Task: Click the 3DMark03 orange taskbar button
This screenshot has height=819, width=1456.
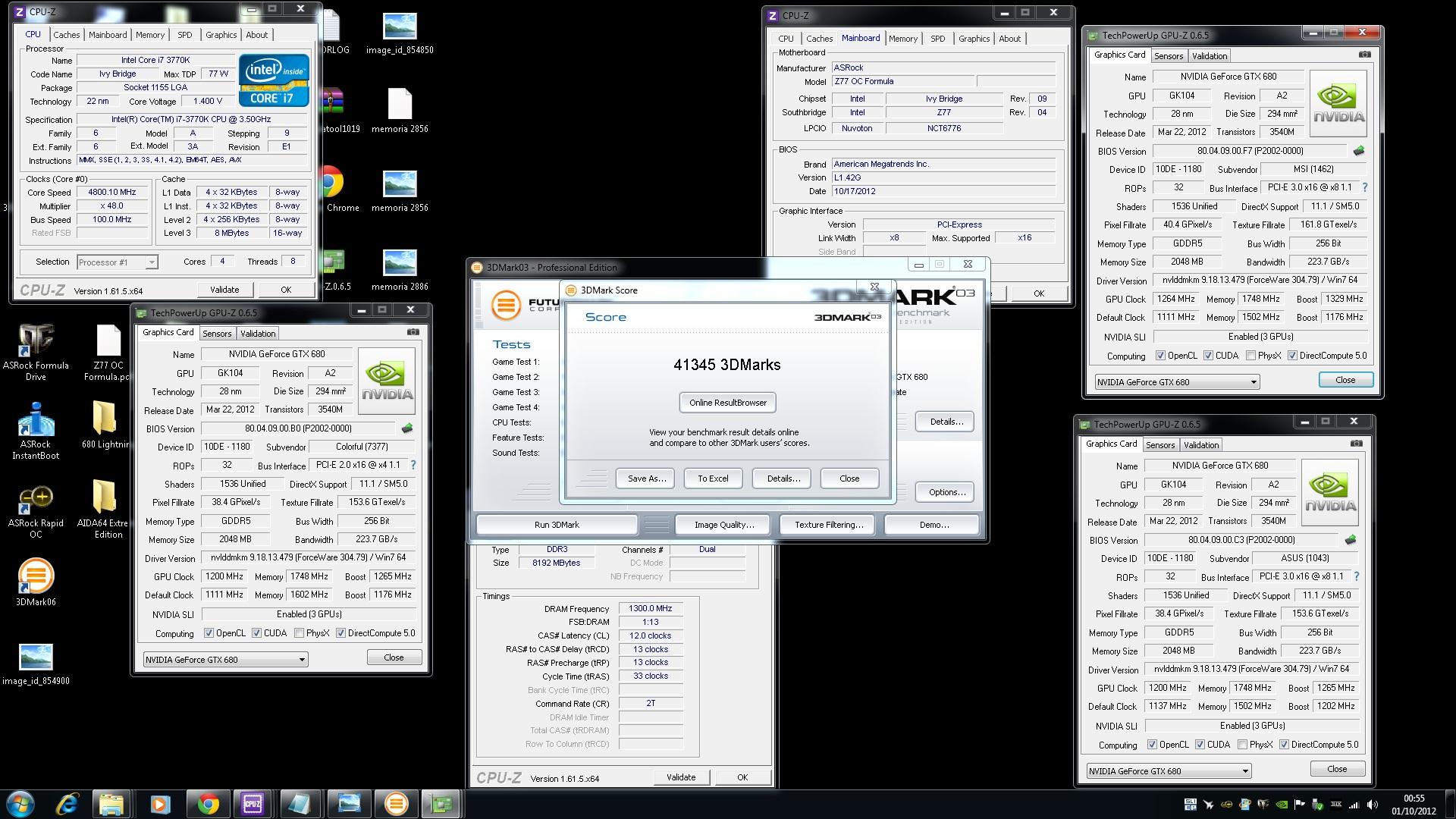Action: pos(396,804)
